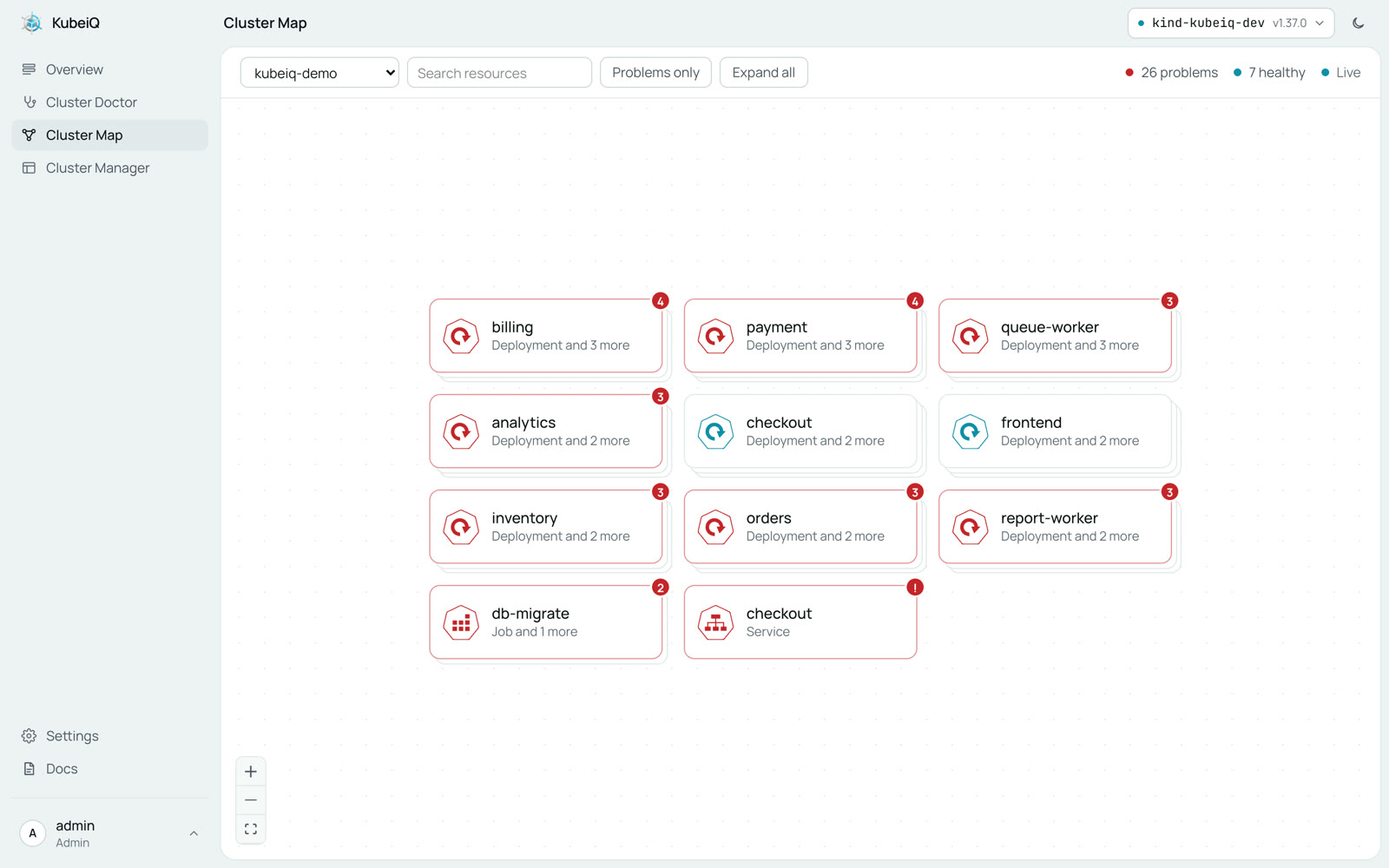Click the admin avatar circle
Image resolution: width=1389 pixels, height=868 pixels.
pyautogui.click(x=33, y=833)
